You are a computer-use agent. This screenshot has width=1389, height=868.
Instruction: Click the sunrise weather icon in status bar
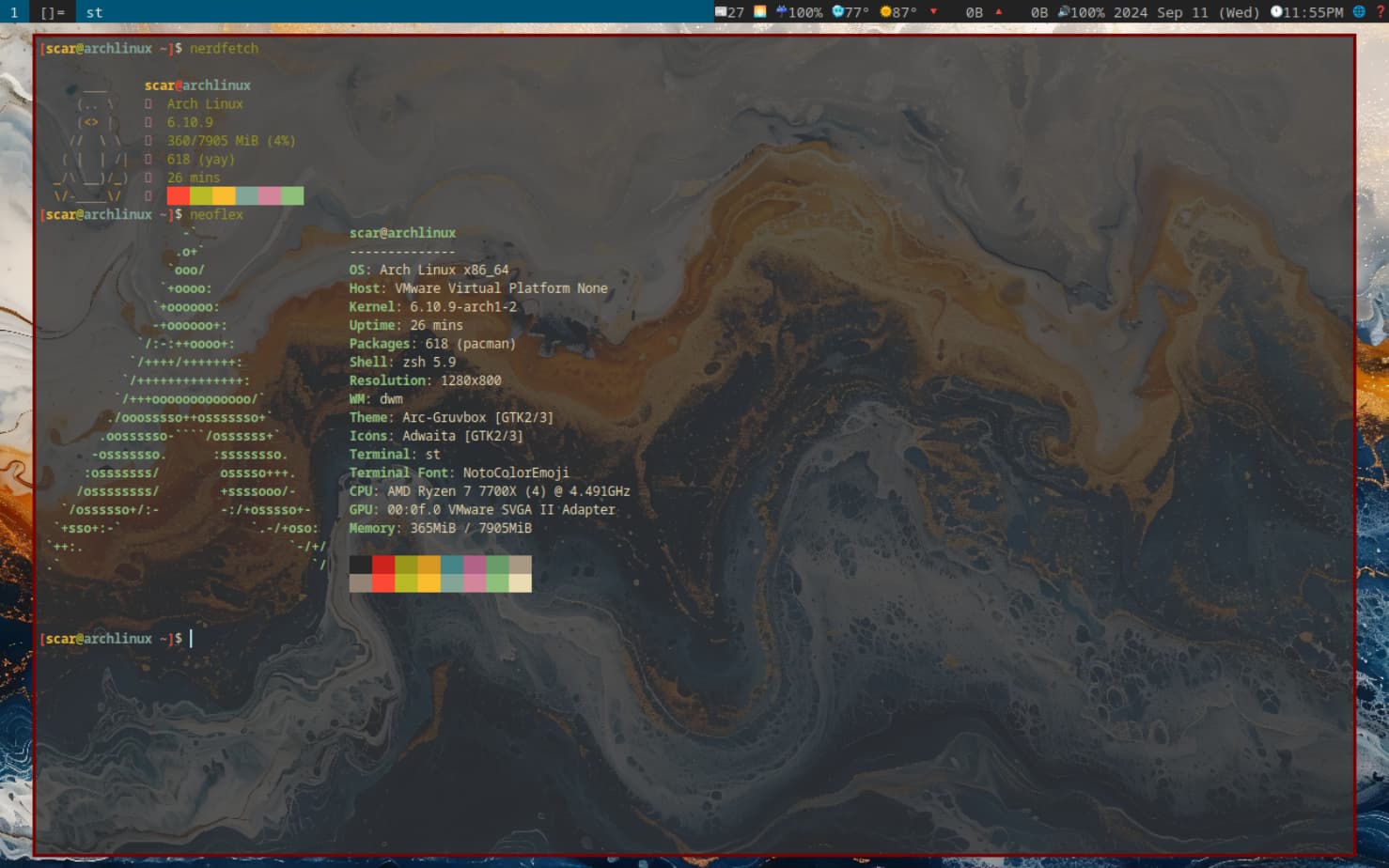click(x=759, y=12)
